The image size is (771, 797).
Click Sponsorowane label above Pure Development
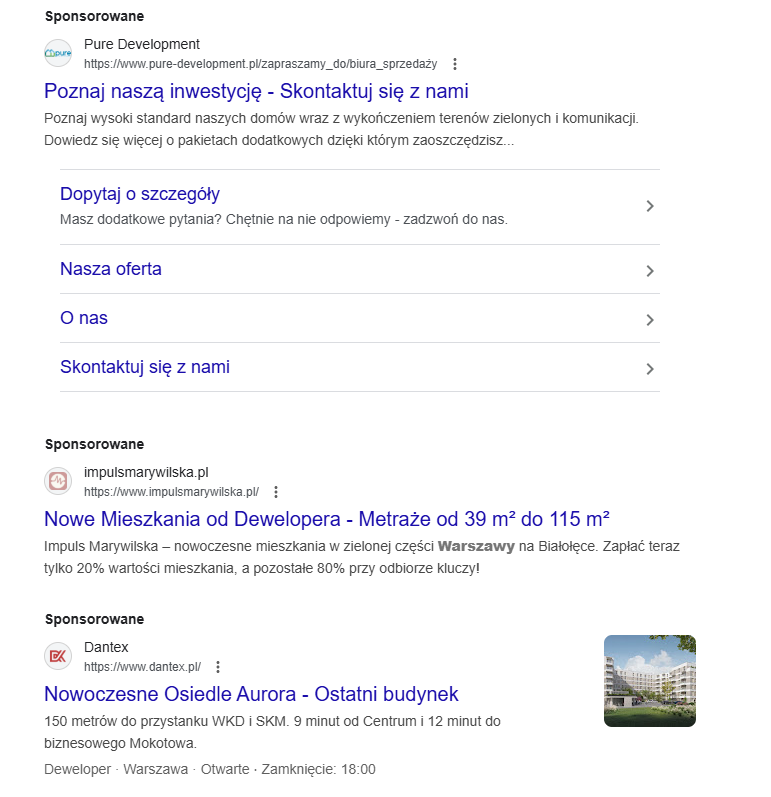click(x=95, y=16)
